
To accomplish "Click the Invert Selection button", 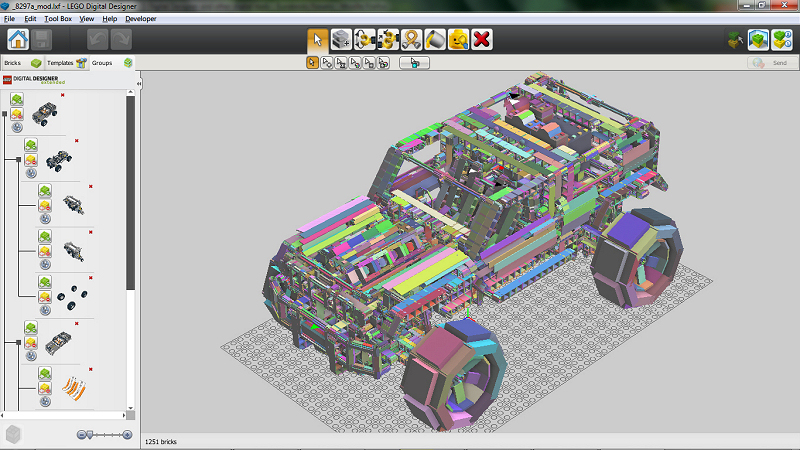I will coord(414,63).
